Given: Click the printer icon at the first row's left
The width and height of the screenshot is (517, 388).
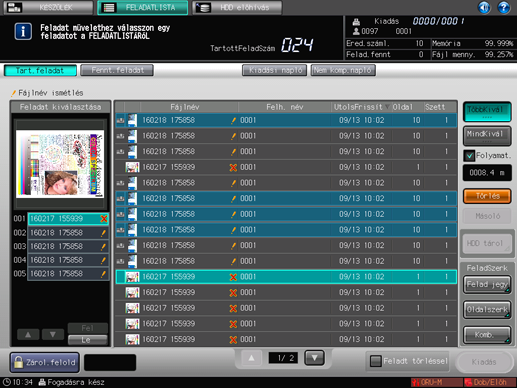Looking at the screenshot, I should click(120, 120).
